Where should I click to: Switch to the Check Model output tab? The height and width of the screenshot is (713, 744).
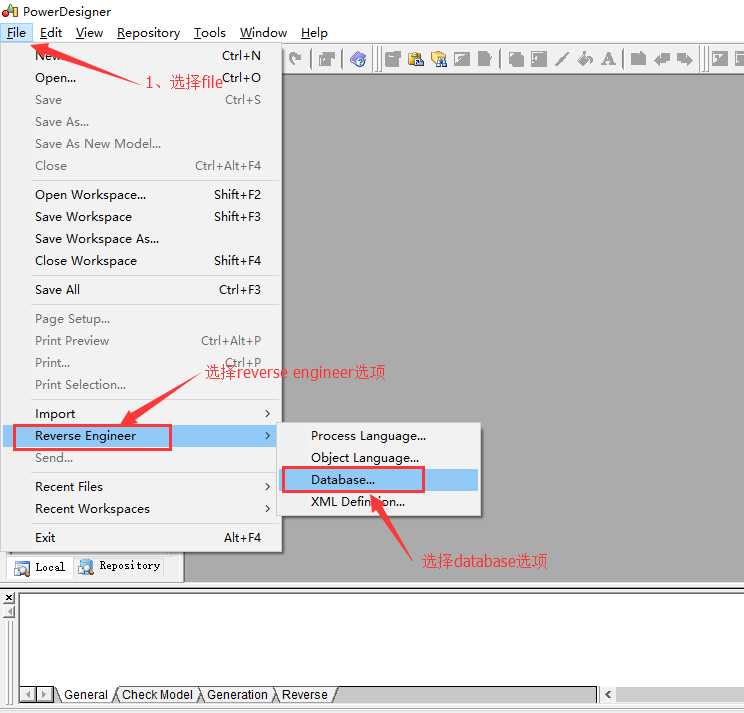point(157,694)
